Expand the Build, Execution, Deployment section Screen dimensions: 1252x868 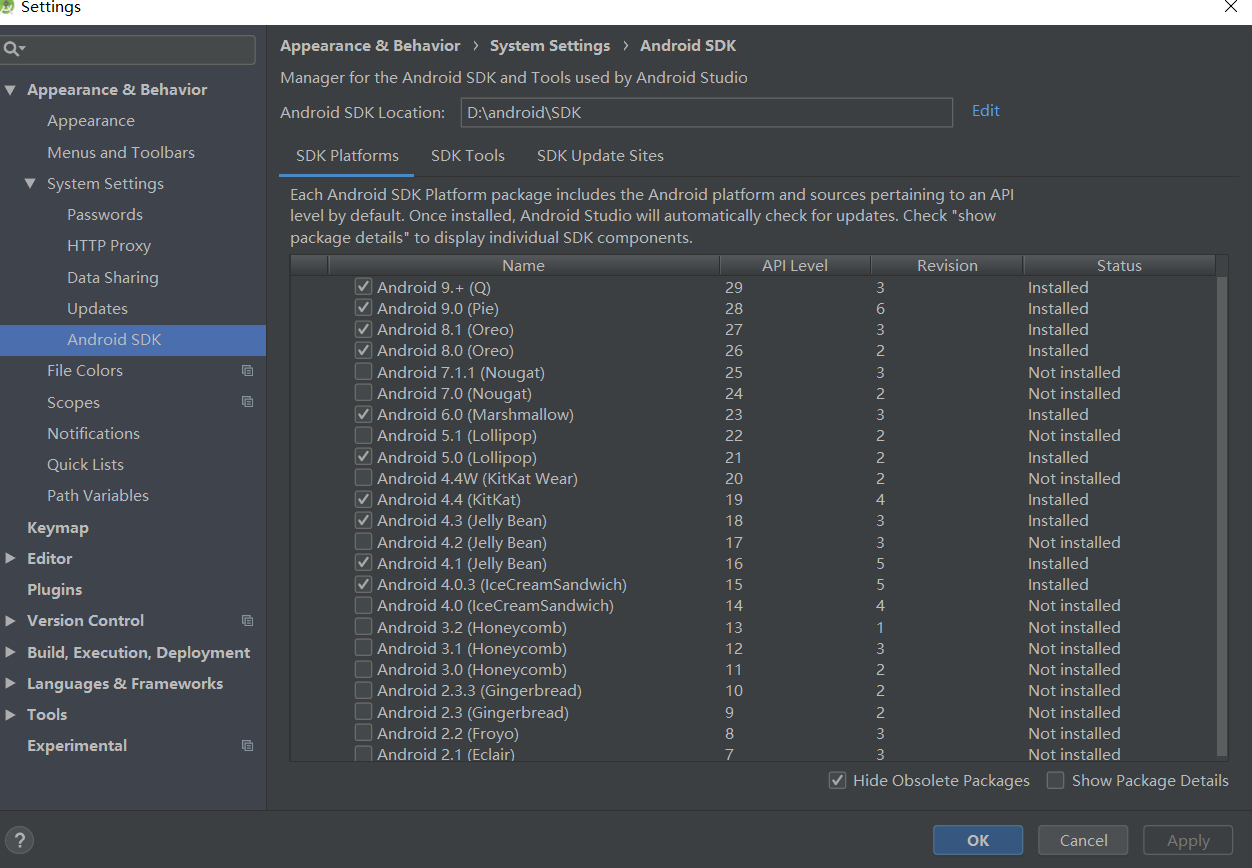click(x=10, y=653)
